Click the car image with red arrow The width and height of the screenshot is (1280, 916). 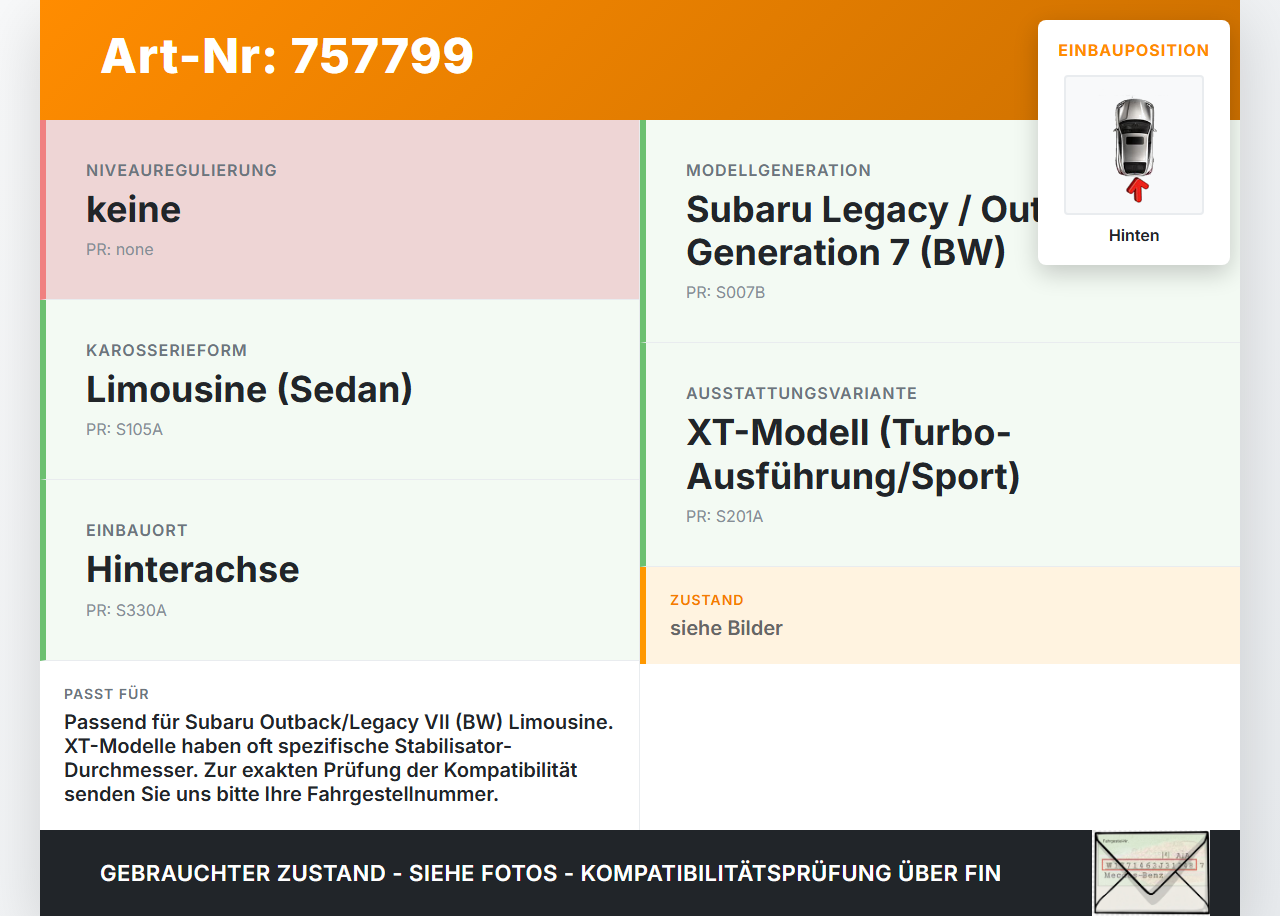(1134, 145)
